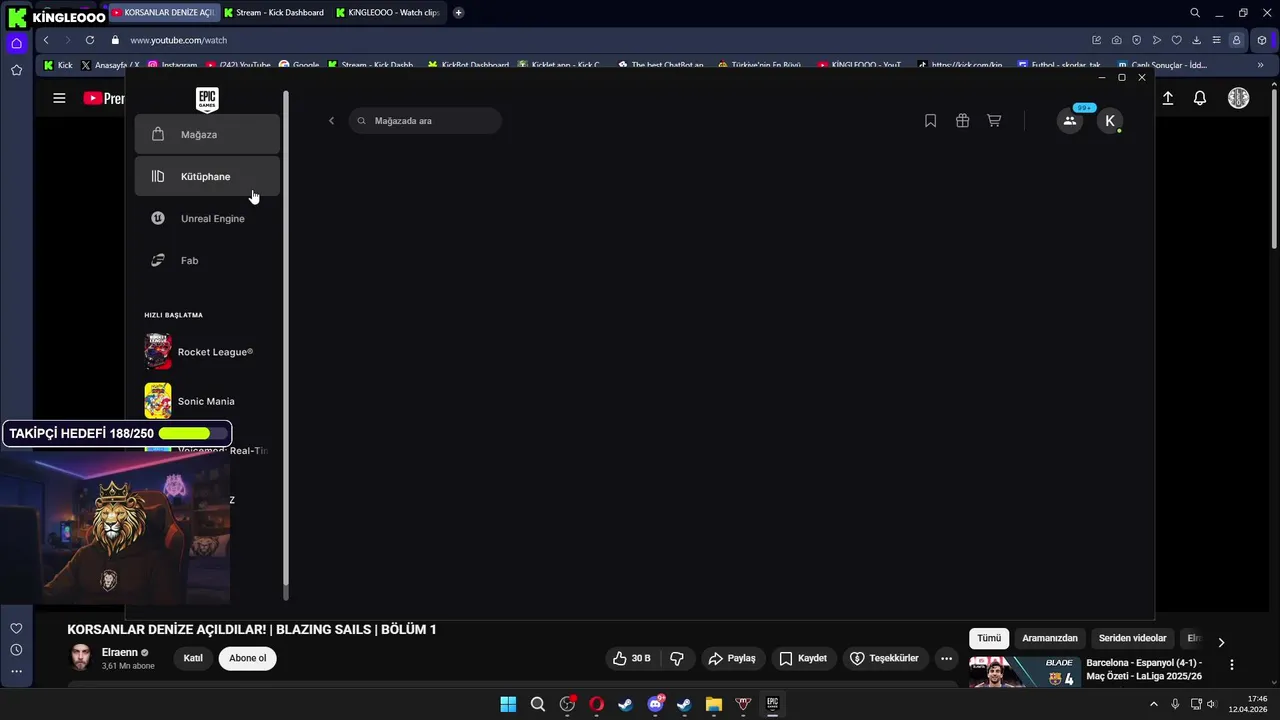Screen dimensions: 1280x720
Task: Open options for Barcelona video suggestion
Action: (x=1232, y=665)
